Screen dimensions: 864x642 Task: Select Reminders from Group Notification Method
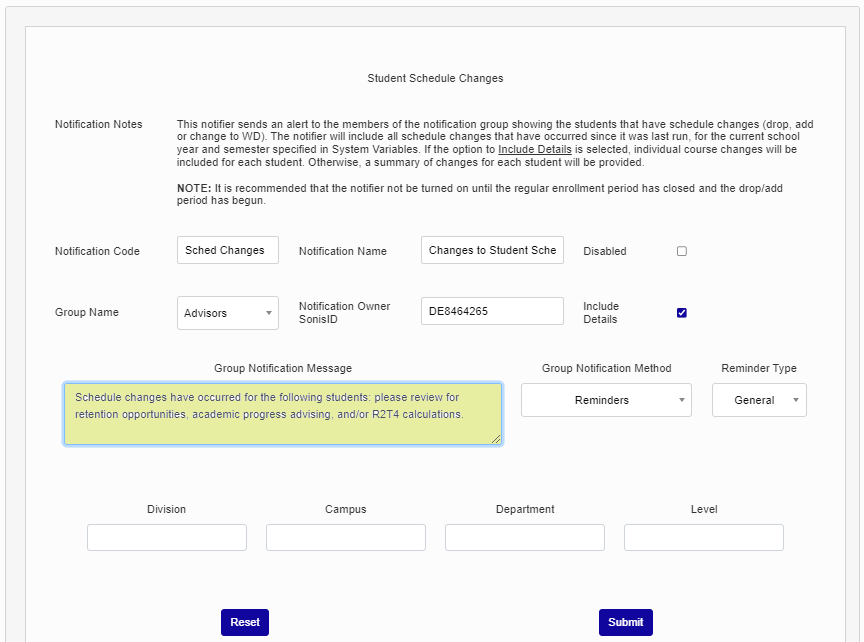(x=606, y=400)
